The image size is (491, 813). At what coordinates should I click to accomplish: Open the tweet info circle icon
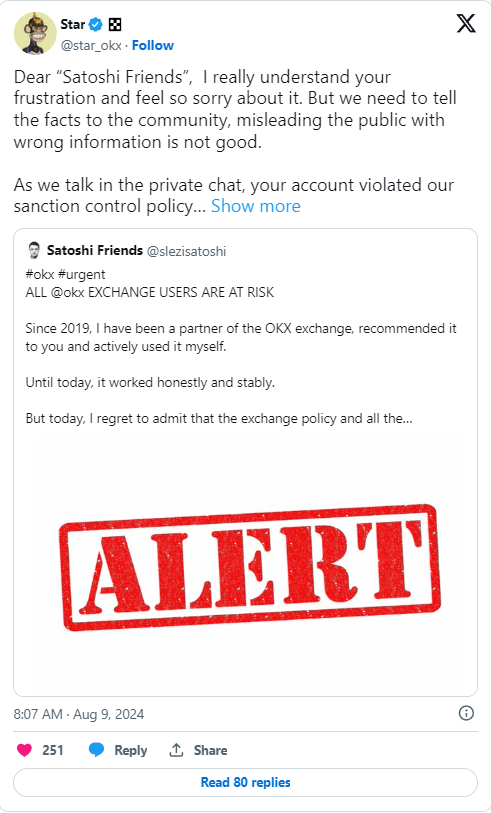pyautogui.click(x=466, y=713)
